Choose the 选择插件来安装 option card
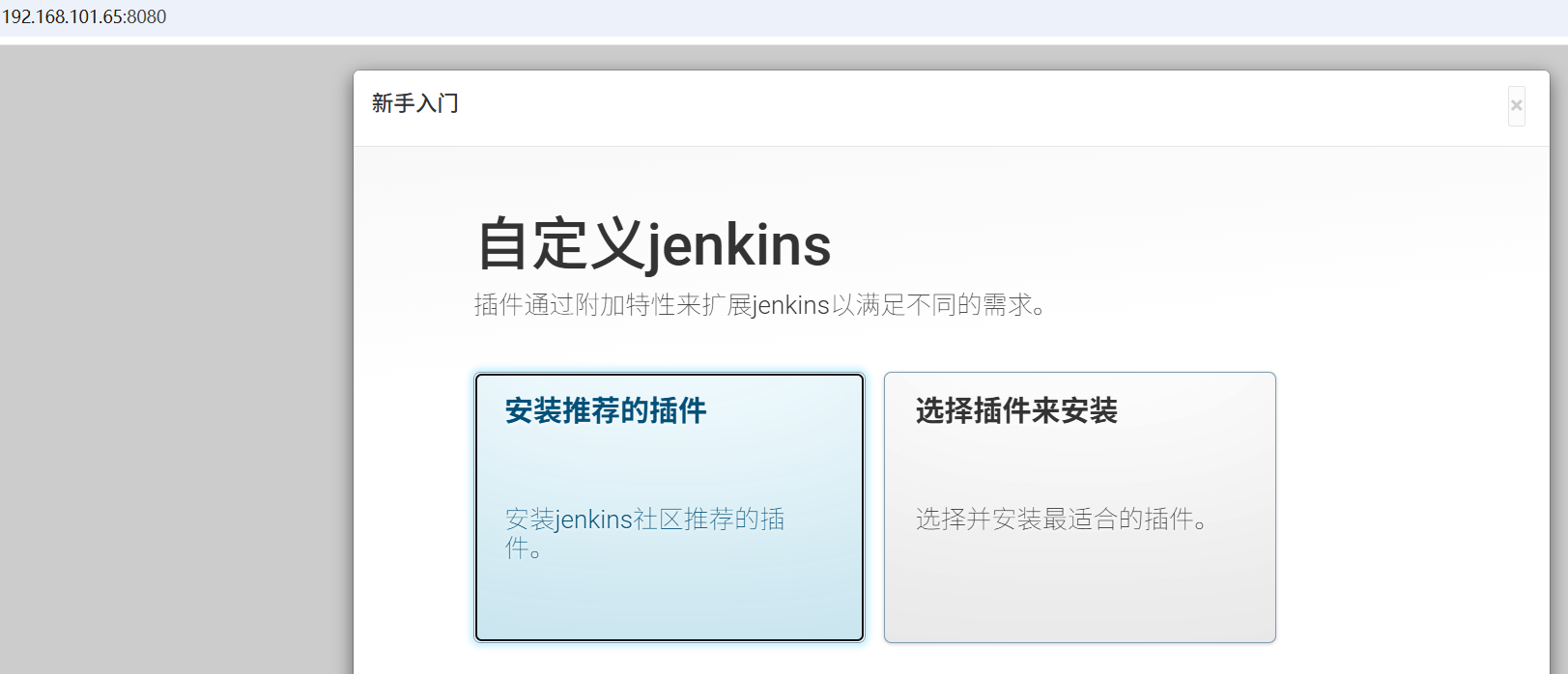Image resolution: width=1568 pixels, height=674 pixels. point(1079,507)
